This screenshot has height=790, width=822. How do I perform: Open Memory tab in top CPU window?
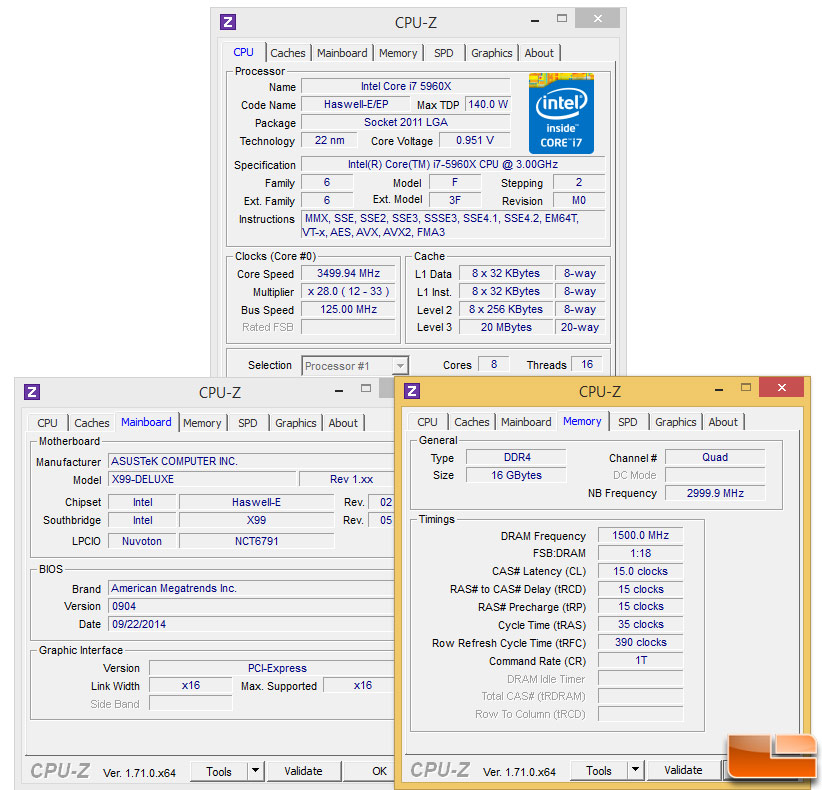(x=398, y=53)
